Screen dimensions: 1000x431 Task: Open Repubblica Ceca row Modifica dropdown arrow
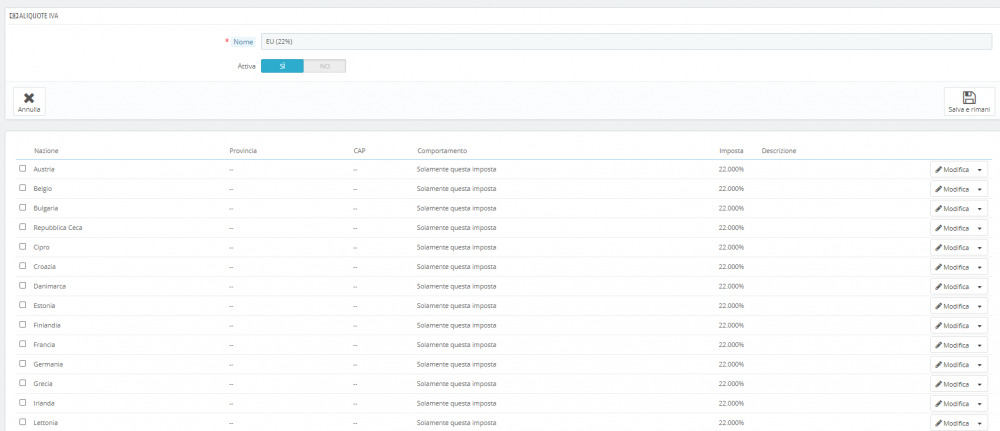(x=980, y=228)
